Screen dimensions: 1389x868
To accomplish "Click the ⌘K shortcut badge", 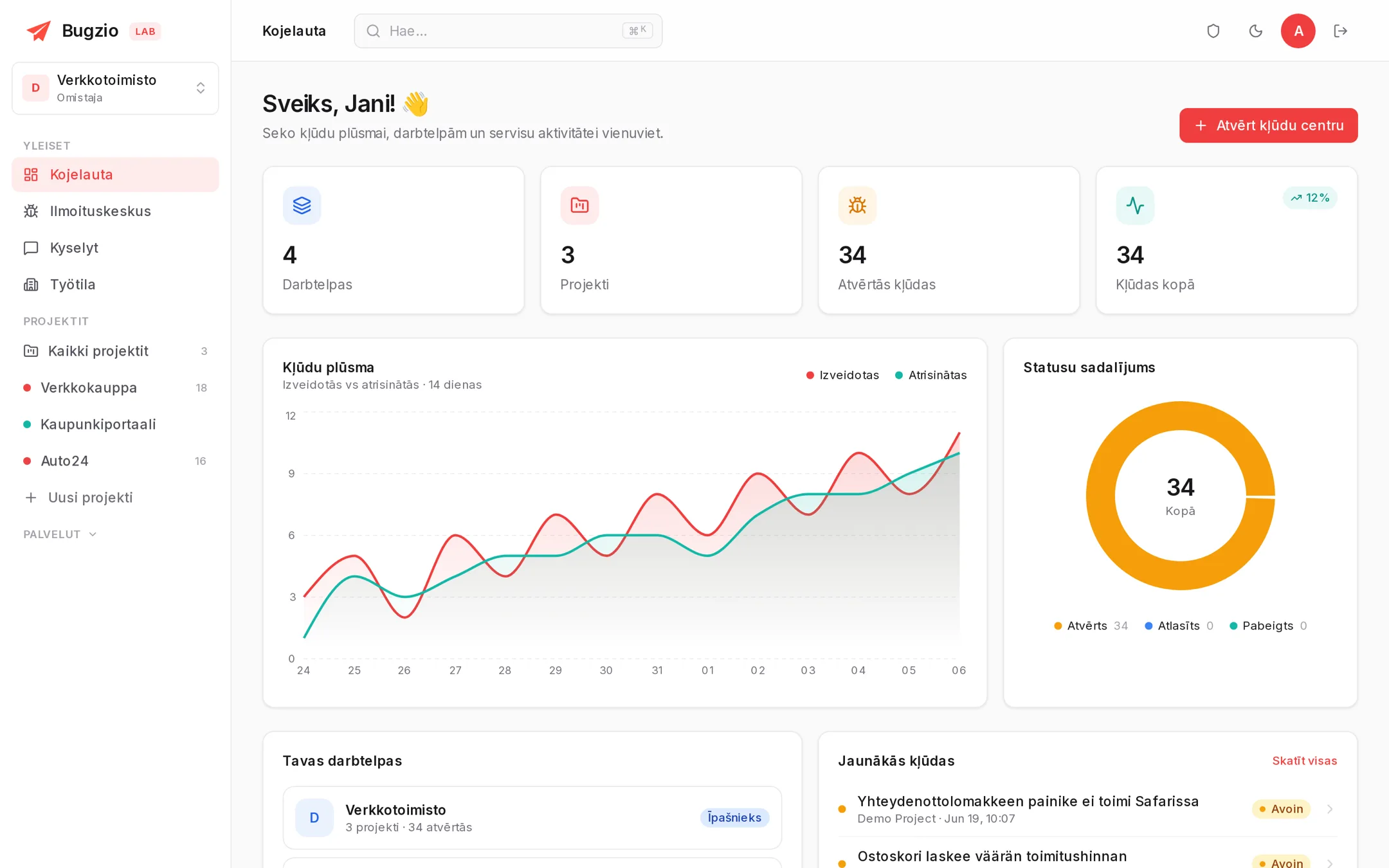I will click(637, 30).
